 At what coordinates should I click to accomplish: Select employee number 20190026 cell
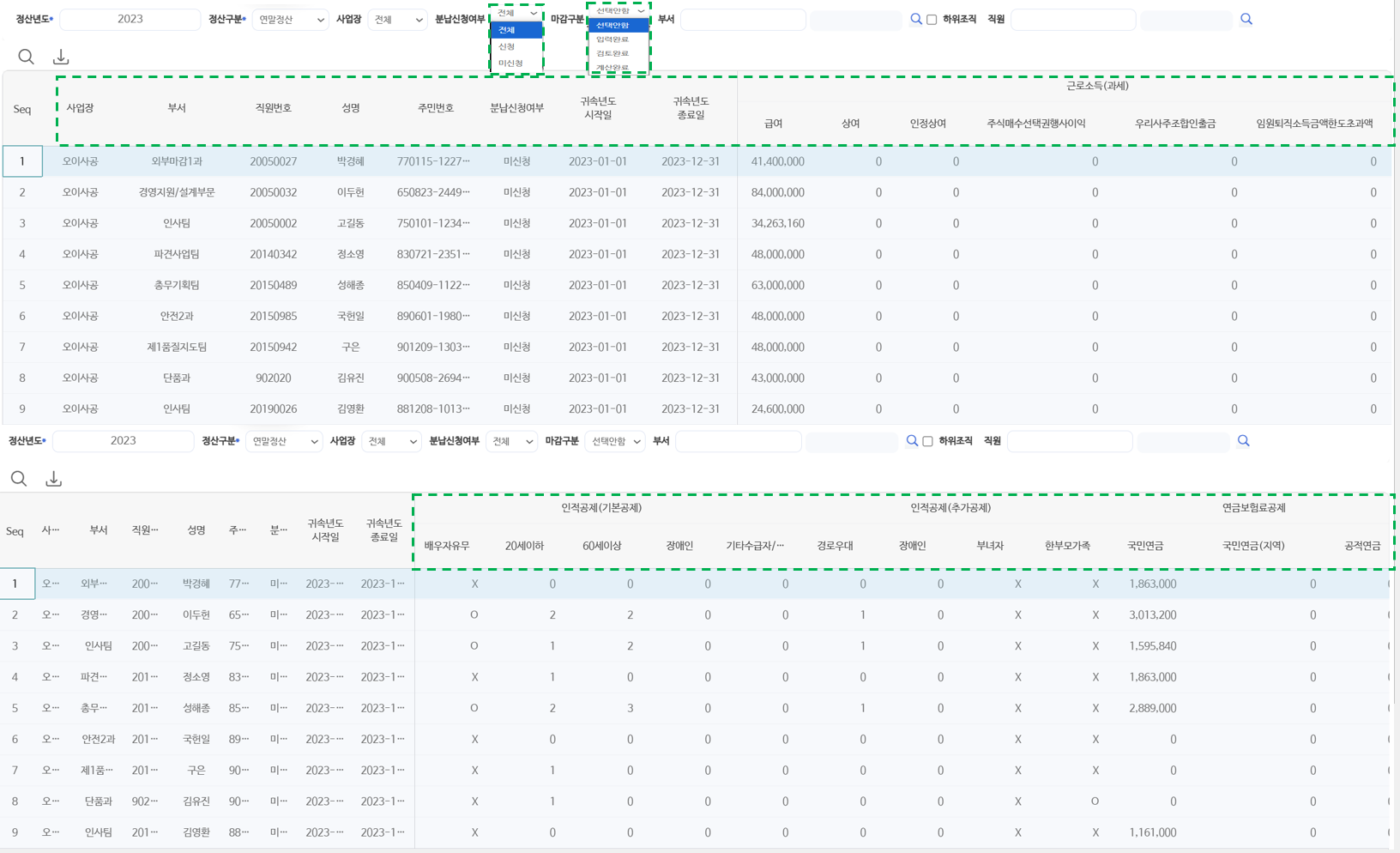pyautogui.click(x=274, y=408)
